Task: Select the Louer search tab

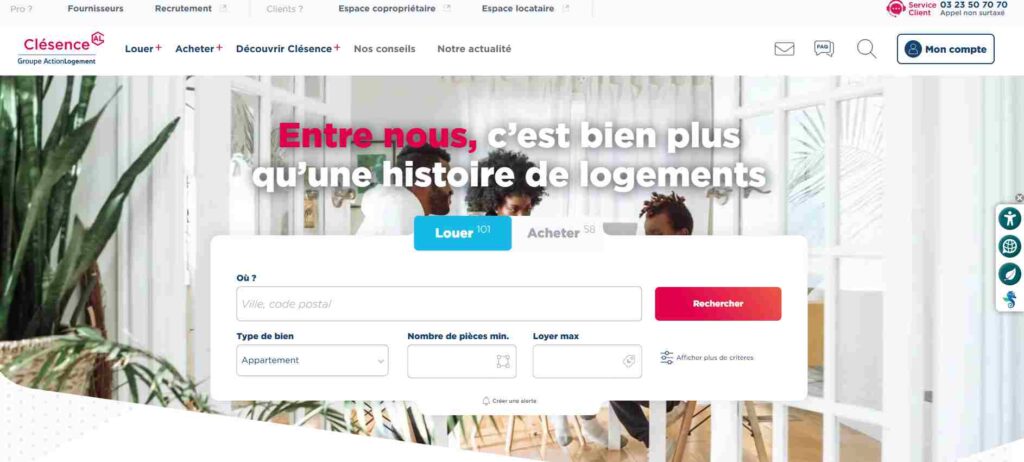Action: 462,233
